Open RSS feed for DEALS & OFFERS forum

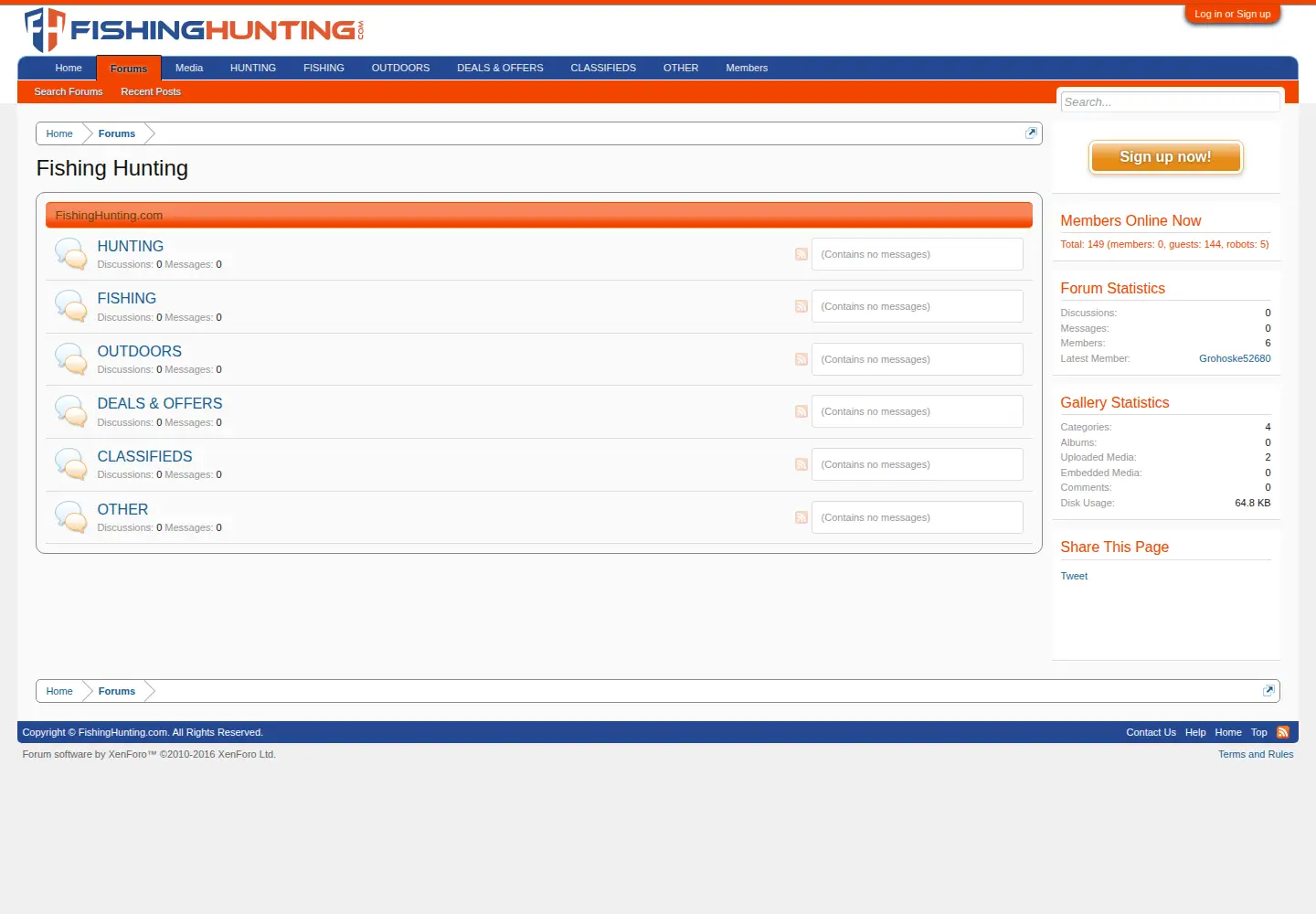(x=801, y=411)
